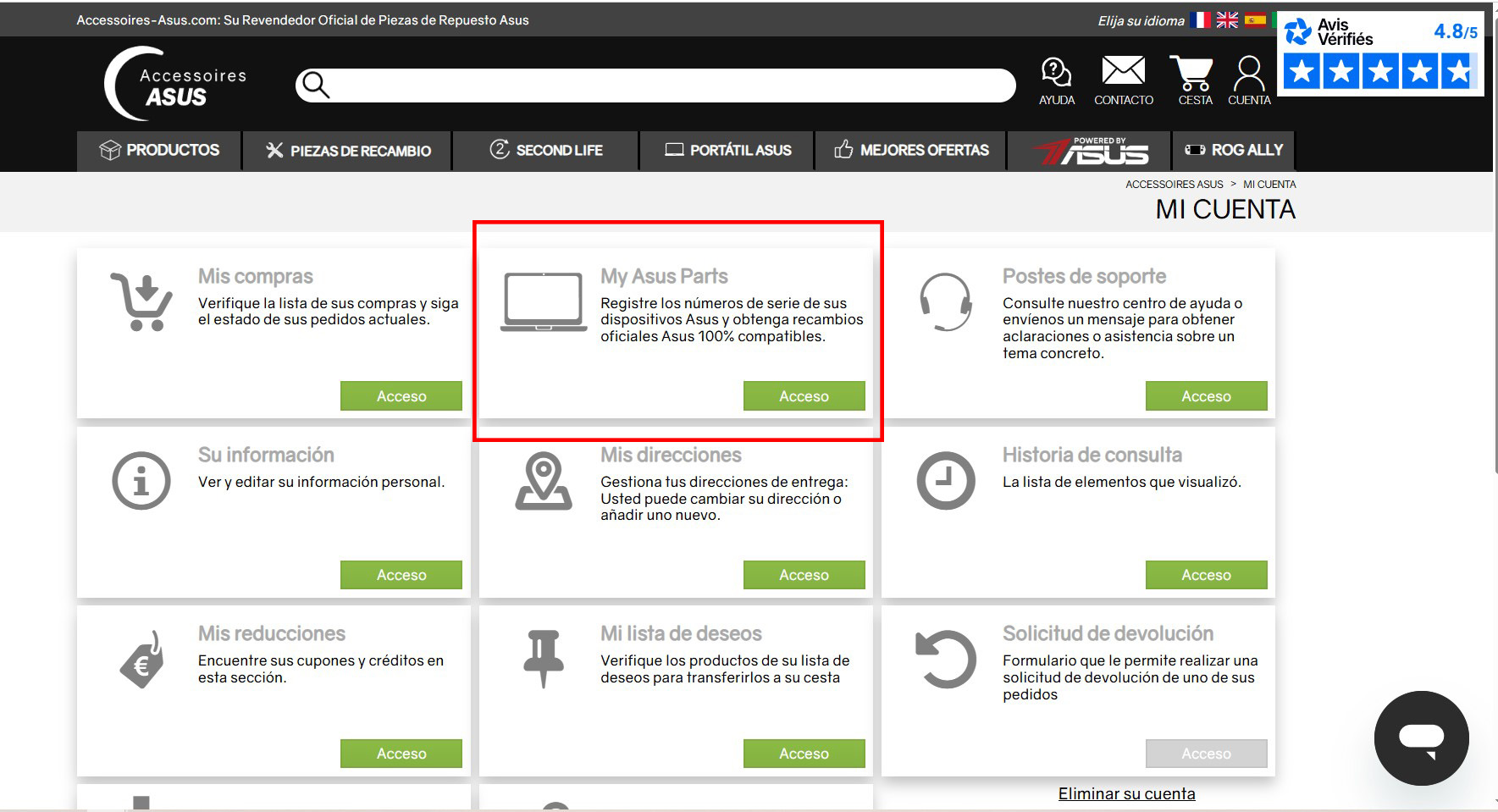Viewport: 1498px width, 812px height.
Task: Click the Mis direcciones map pin icon
Action: [544, 481]
